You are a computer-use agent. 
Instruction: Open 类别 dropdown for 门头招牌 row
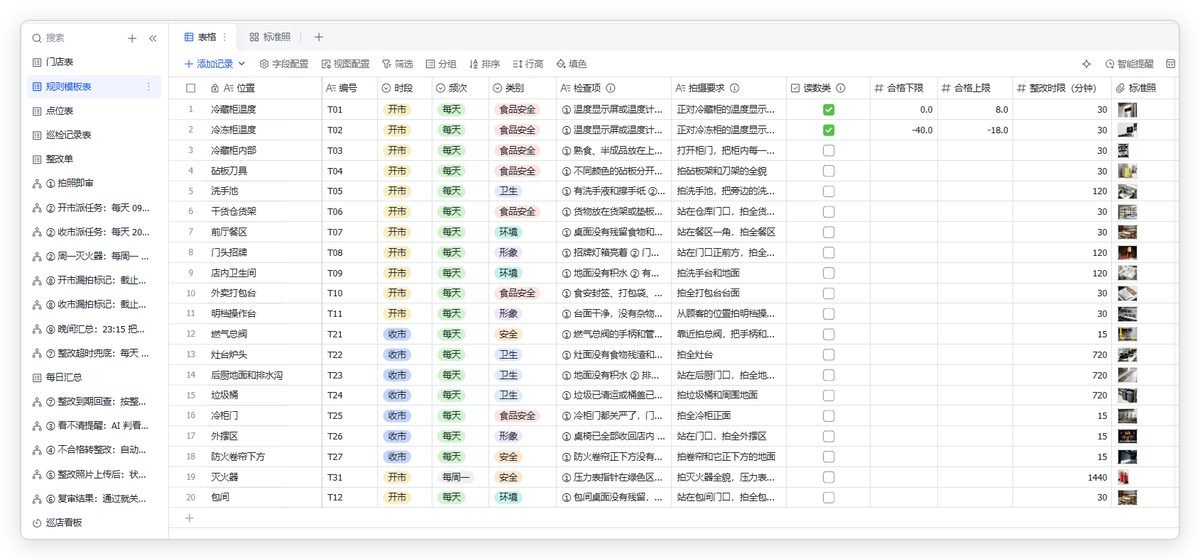509,252
